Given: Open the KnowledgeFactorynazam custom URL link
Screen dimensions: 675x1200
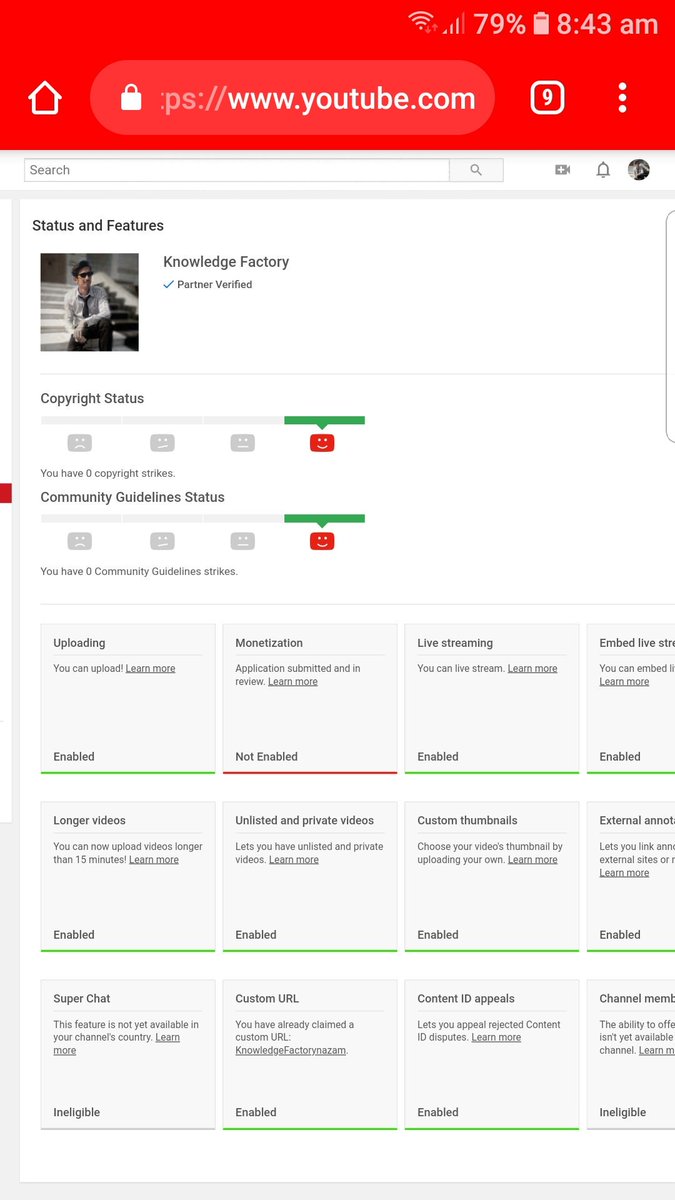Looking at the screenshot, I should (291, 1051).
